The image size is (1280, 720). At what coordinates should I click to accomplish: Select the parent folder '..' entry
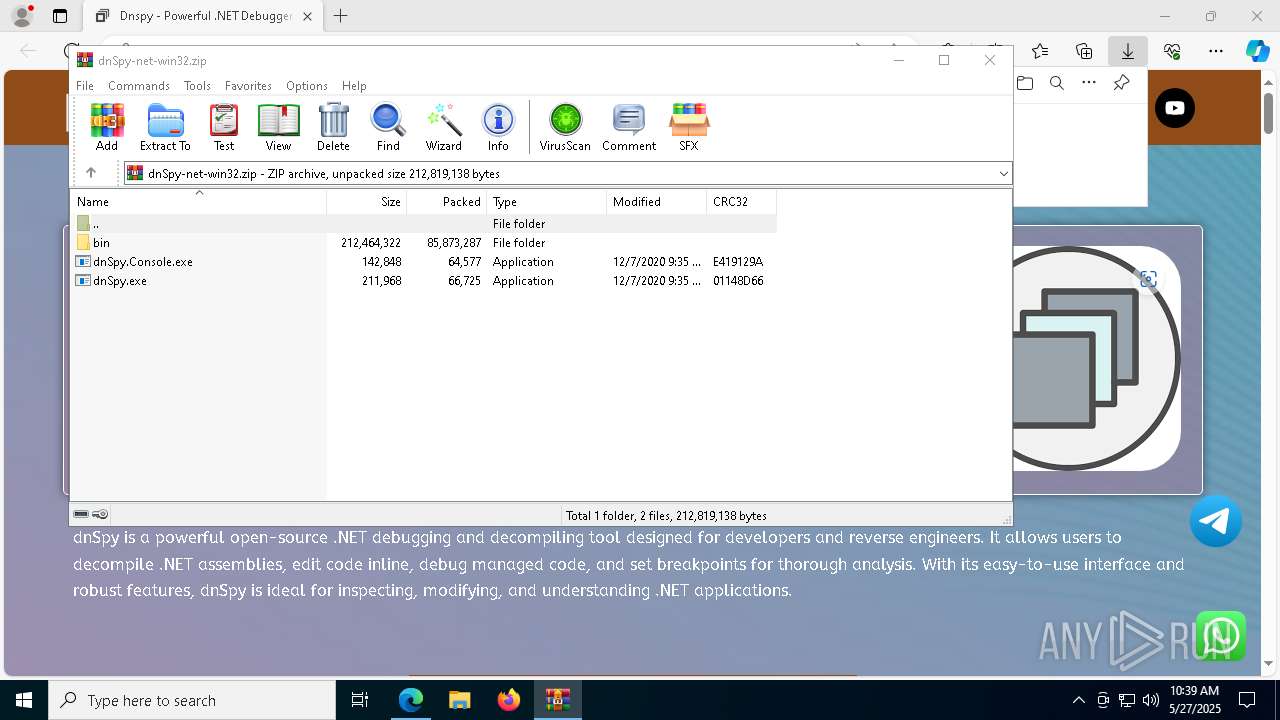tap(424, 224)
